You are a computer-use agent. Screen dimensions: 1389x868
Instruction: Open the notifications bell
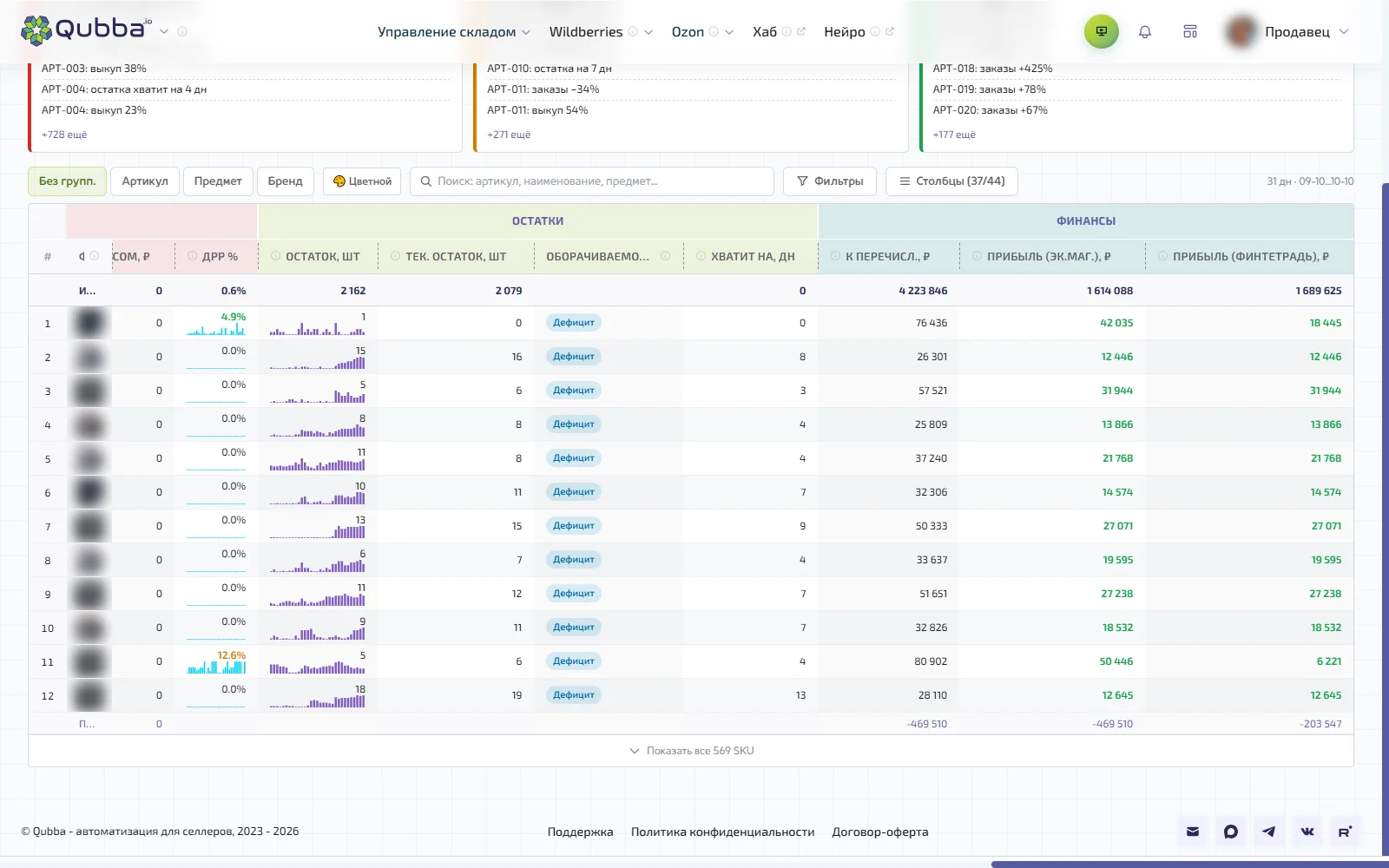[1145, 31]
